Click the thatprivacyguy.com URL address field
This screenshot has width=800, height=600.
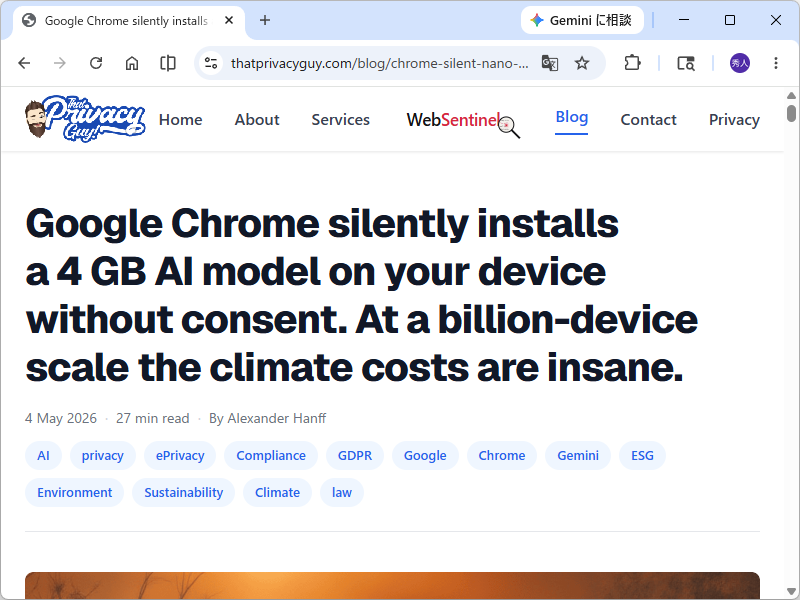[380, 63]
